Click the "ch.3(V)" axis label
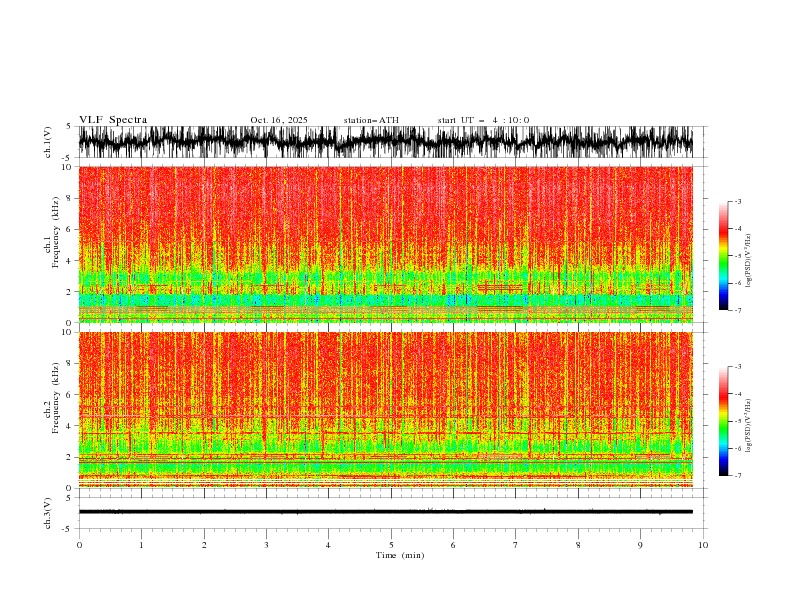This screenshot has width=792, height=612. 48,513
